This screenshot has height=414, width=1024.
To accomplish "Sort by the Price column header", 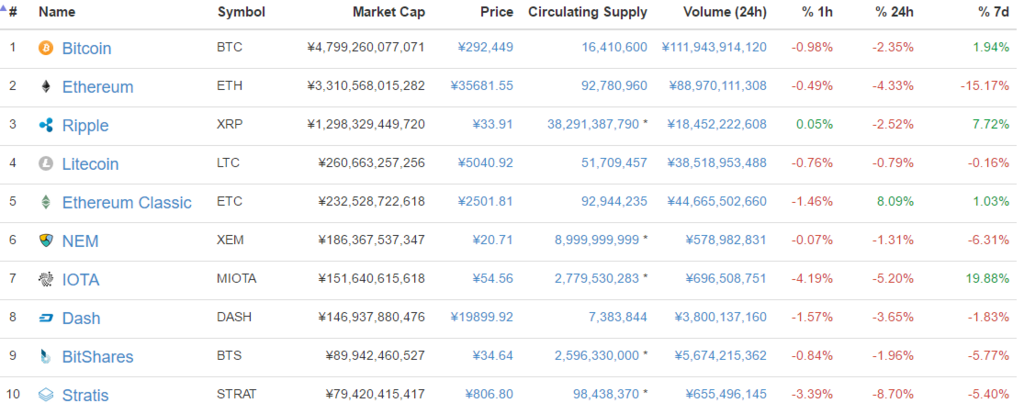I will (x=496, y=12).
